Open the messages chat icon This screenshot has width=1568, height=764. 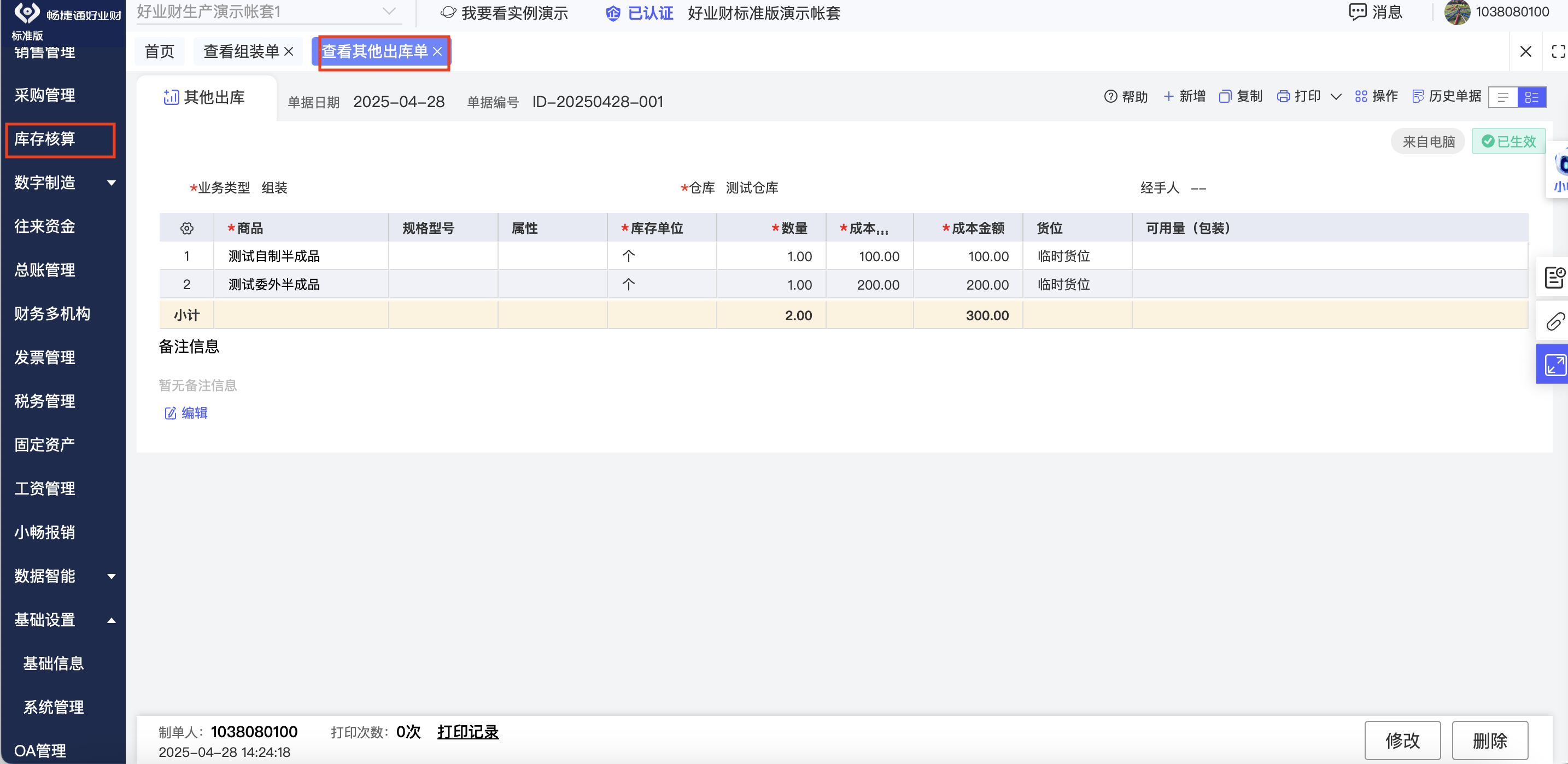tap(1358, 12)
